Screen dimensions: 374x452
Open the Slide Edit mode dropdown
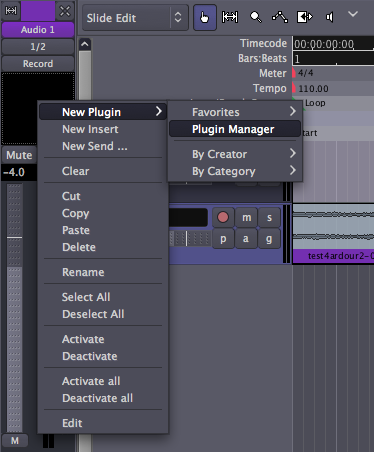(x=135, y=18)
